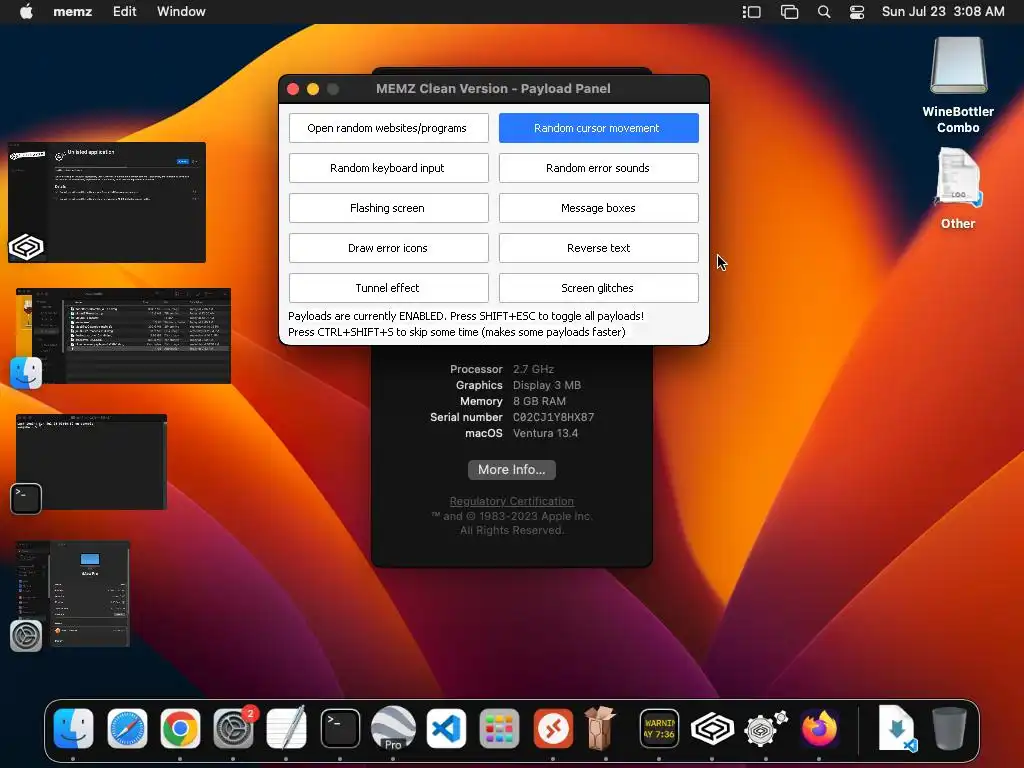This screenshot has width=1024, height=768.
Task: Toggle the Flashing screen payload
Action: (389, 208)
